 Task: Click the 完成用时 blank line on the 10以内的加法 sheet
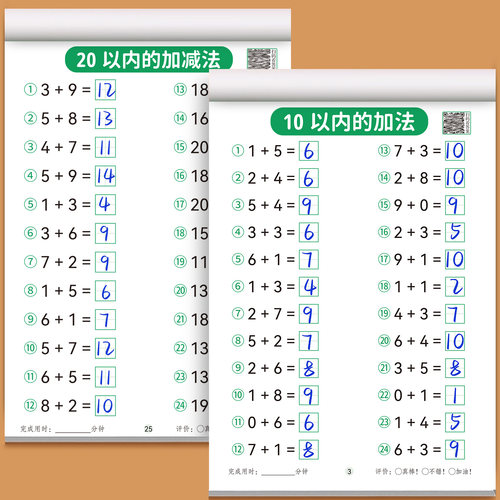coord(278,474)
